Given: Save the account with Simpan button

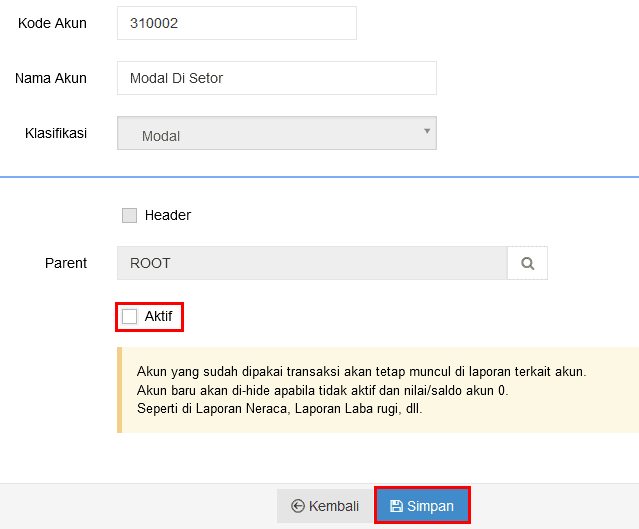Looking at the screenshot, I should point(422,506).
